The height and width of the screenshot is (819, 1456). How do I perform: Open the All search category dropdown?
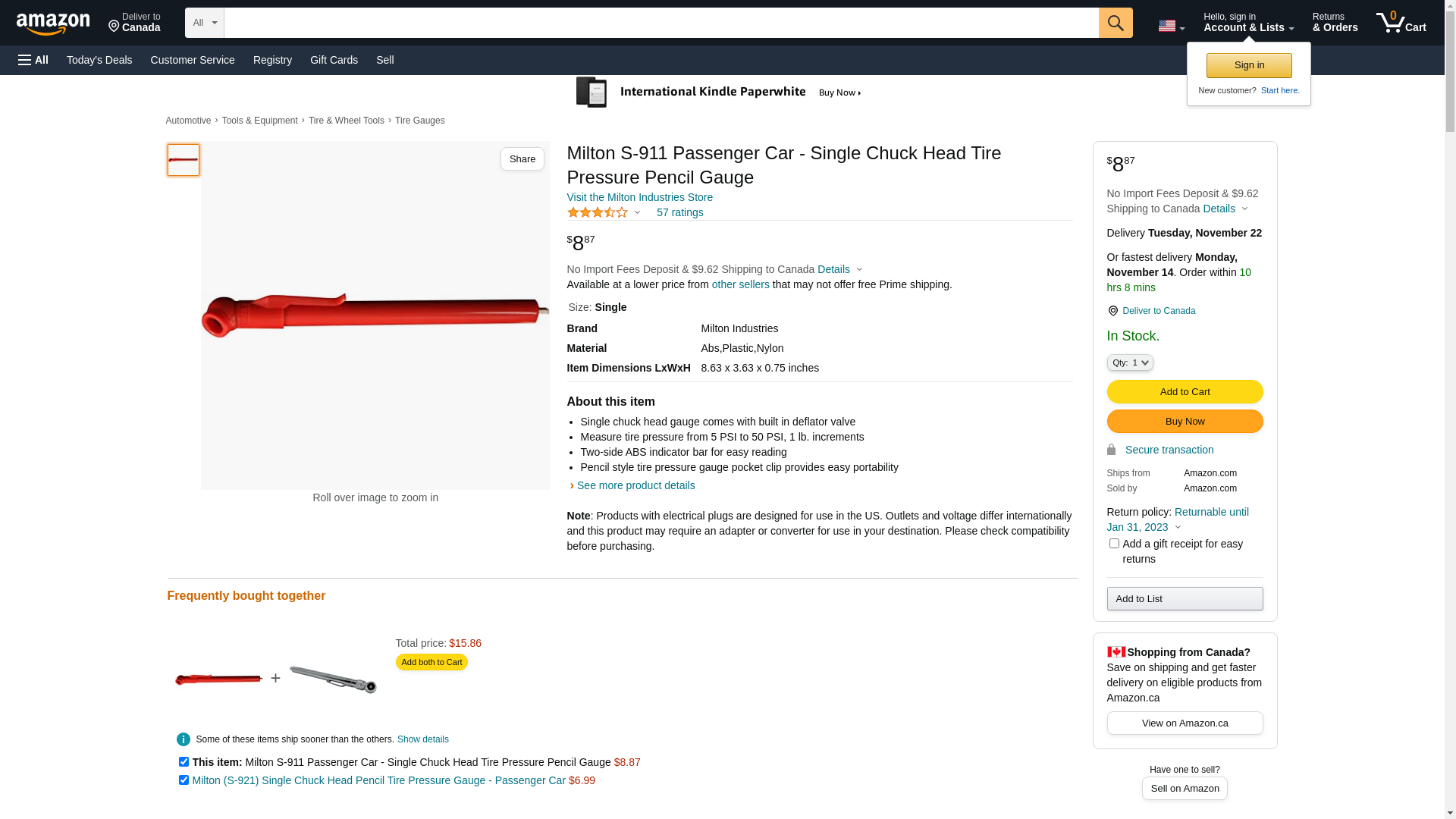(x=204, y=23)
